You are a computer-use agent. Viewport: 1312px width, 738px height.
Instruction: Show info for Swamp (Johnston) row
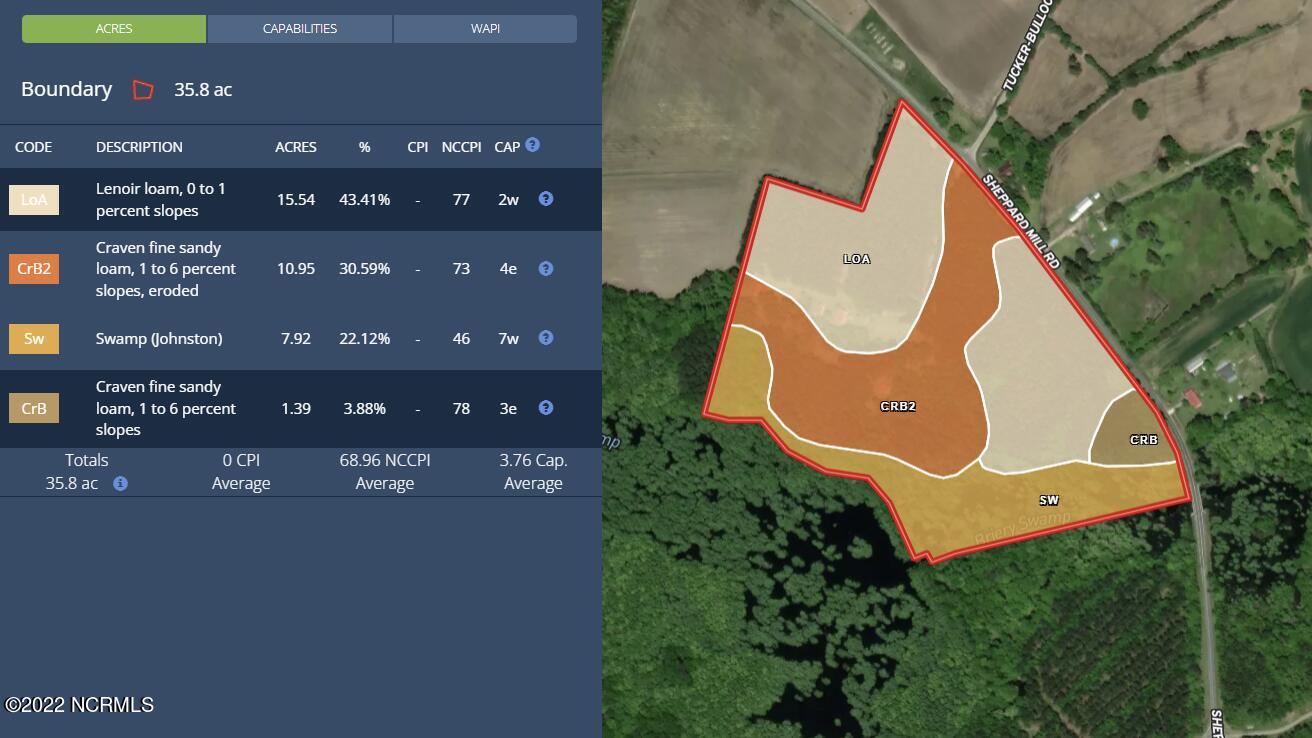coord(546,338)
